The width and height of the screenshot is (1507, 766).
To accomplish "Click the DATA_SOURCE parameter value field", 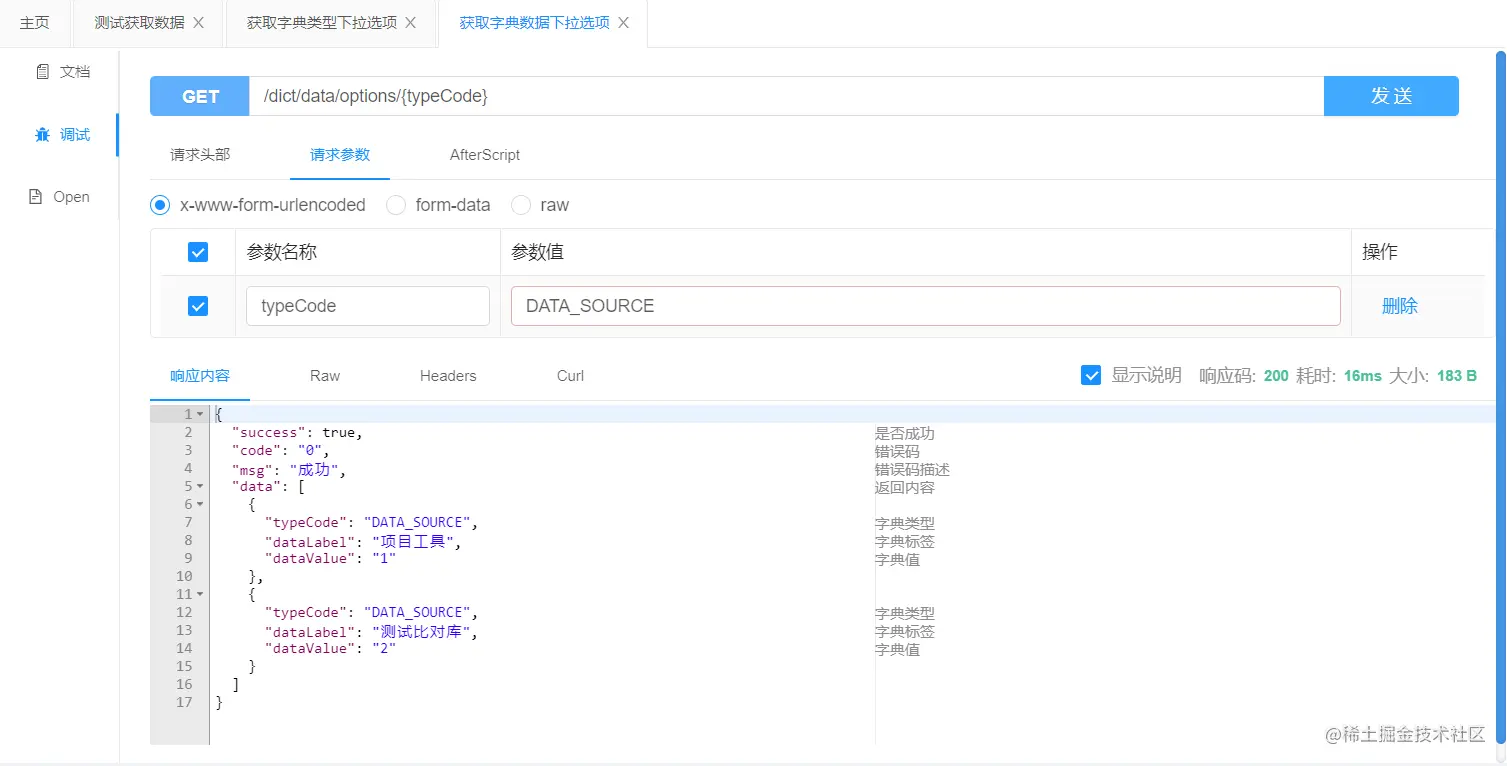I will point(926,306).
